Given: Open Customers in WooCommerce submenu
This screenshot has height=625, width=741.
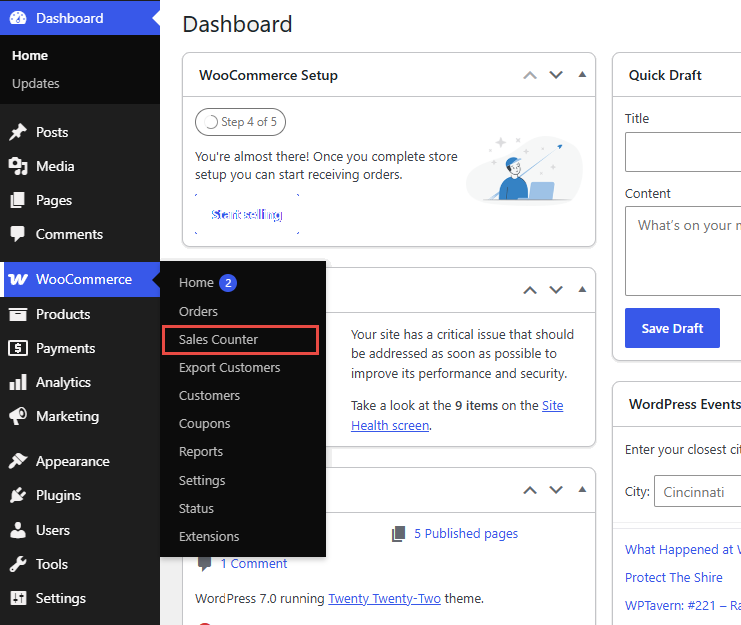Looking at the screenshot, I should coord(209,395).
